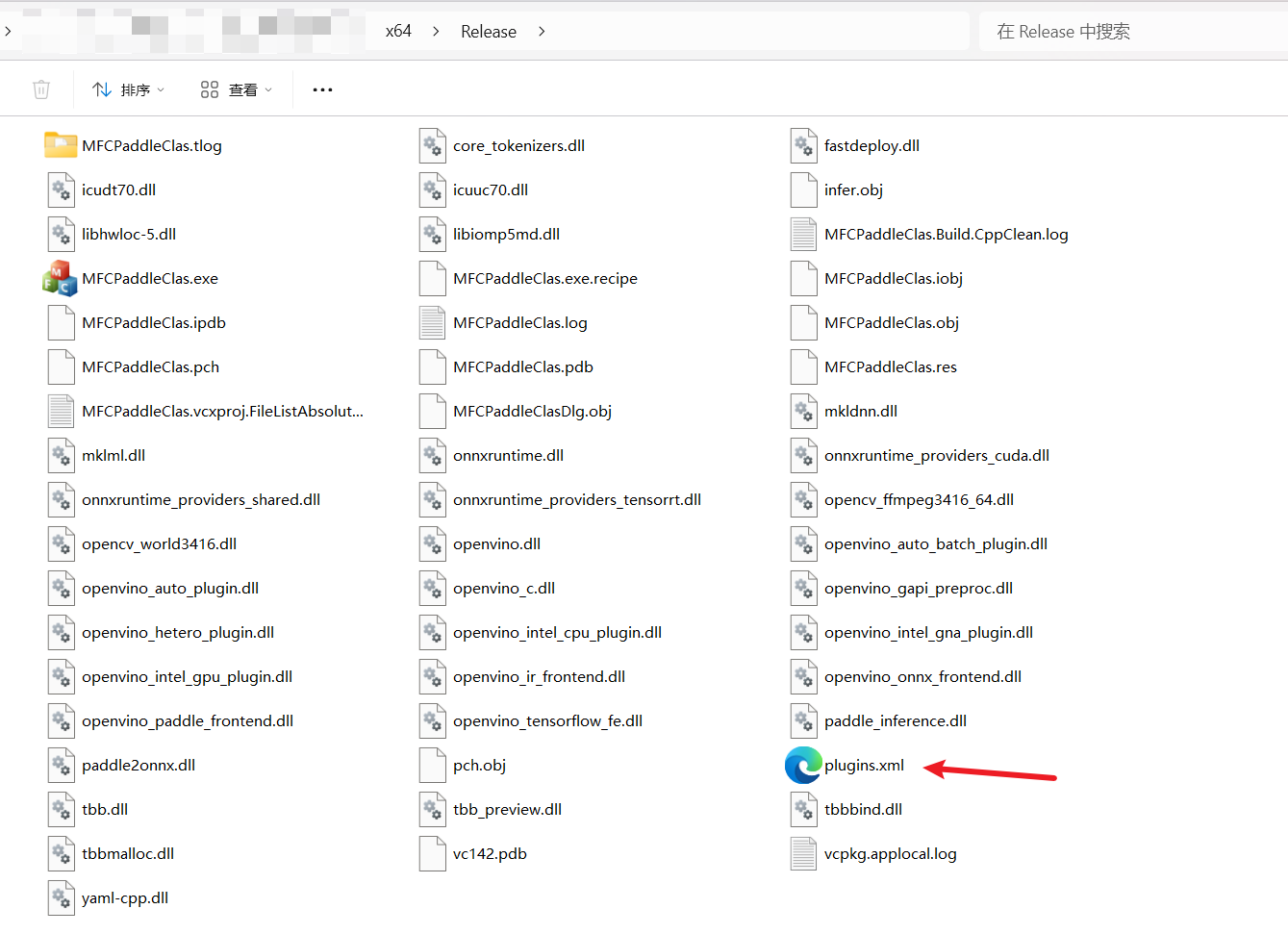Image resolution: width=1288 pixels, height=934 pixels.
Task: Select file name MFCPaddleClas.obj
Action: tap(892, 322)
